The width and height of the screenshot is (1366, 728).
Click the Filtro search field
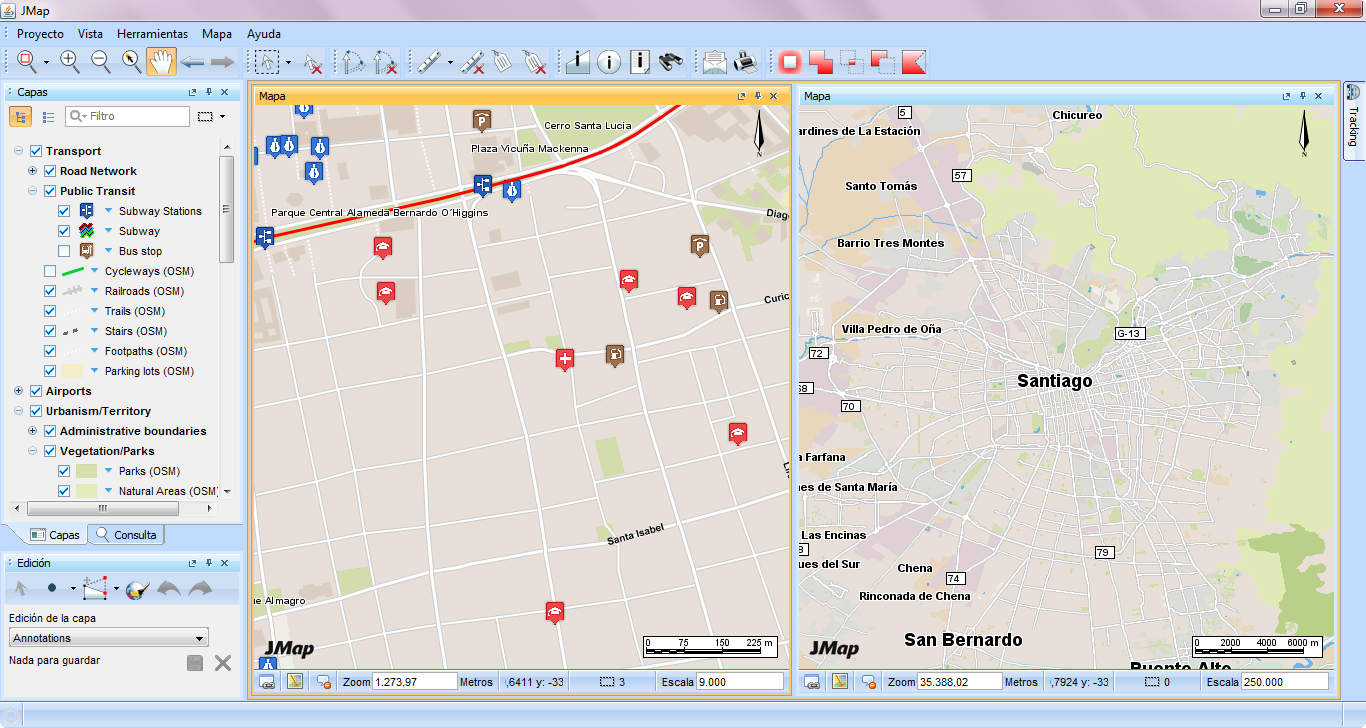tap(127, 117)
